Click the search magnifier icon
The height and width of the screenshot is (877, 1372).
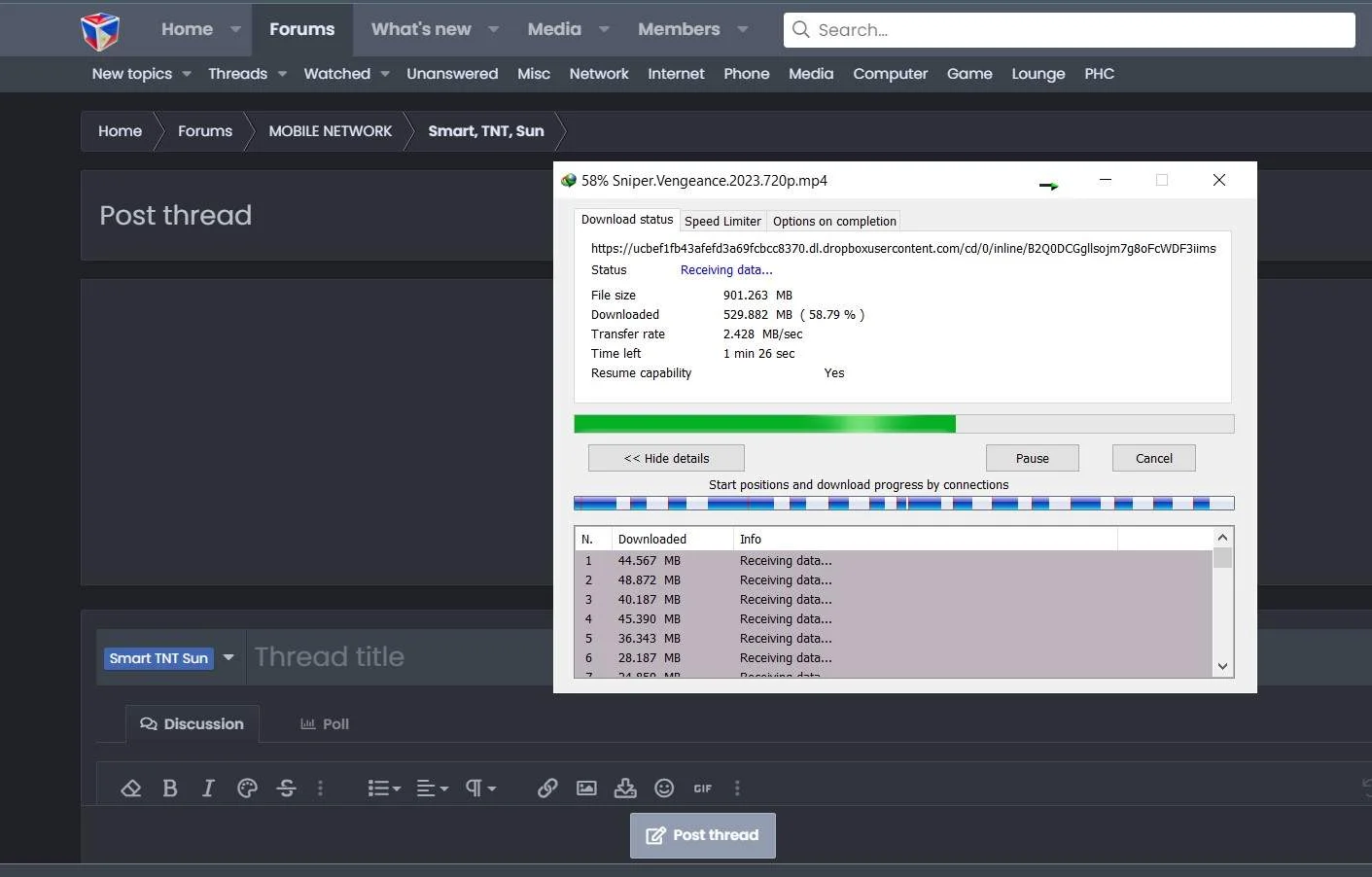[x=801, y=29]
